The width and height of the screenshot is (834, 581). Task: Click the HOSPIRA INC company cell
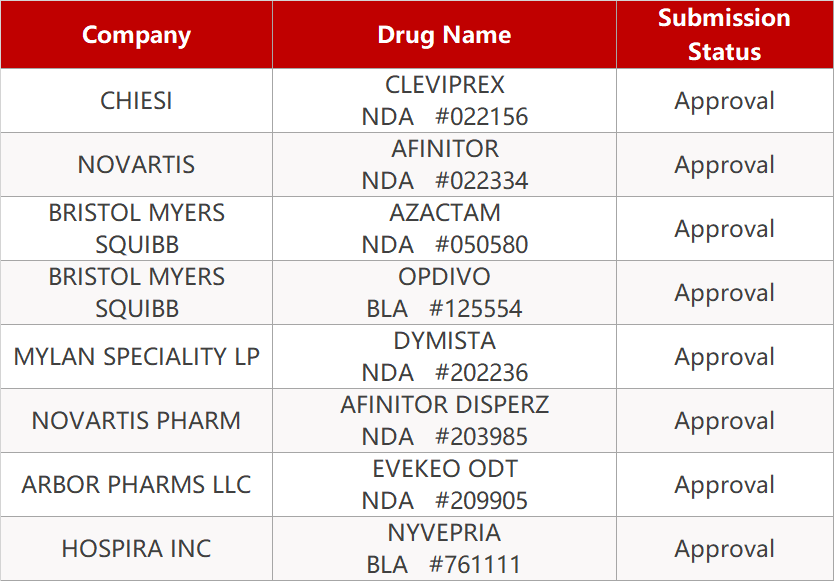[136, 549]
